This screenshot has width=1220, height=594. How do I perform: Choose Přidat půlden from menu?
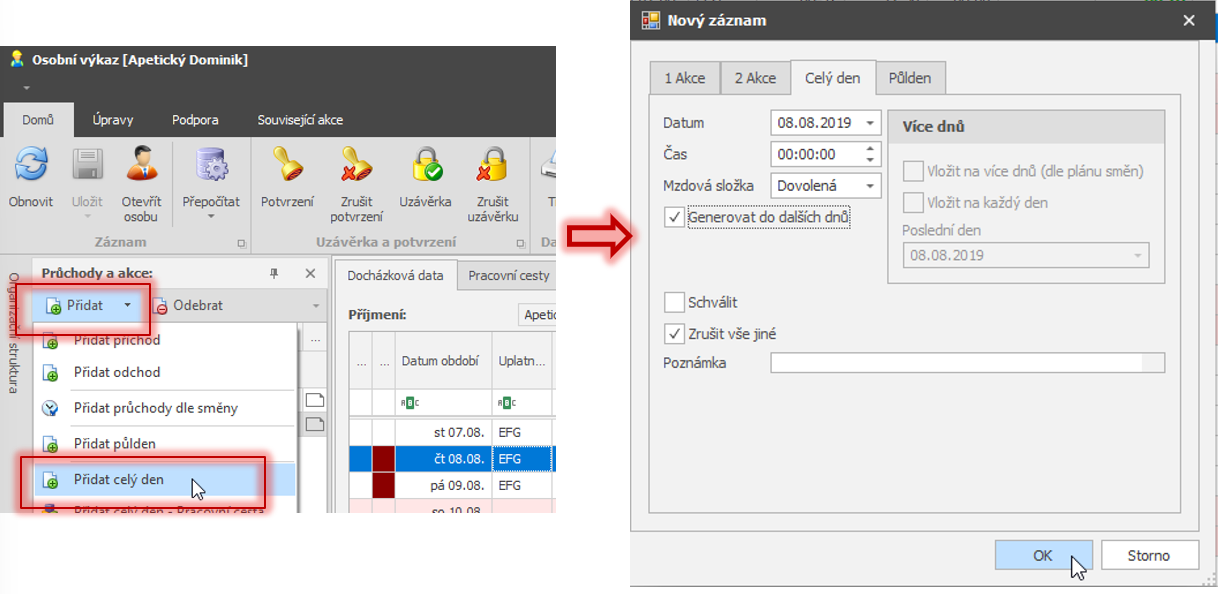165,443
